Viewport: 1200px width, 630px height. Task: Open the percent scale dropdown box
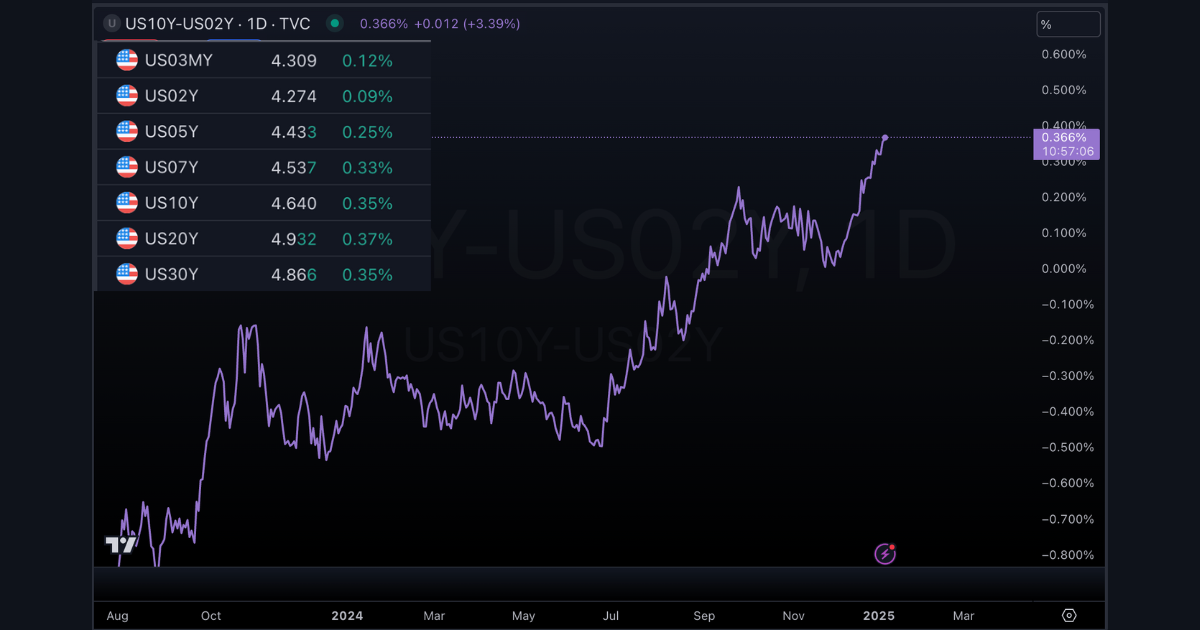click(1068, 24)
